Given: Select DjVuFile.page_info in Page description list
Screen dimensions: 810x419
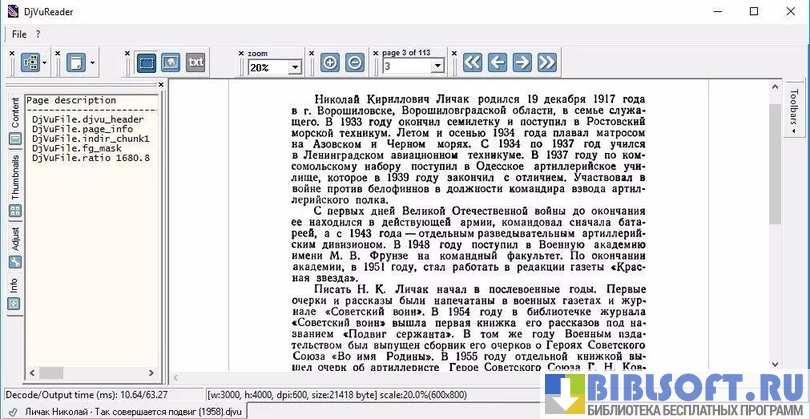Looking at the screenshot, I should click(x=82, y=129).
